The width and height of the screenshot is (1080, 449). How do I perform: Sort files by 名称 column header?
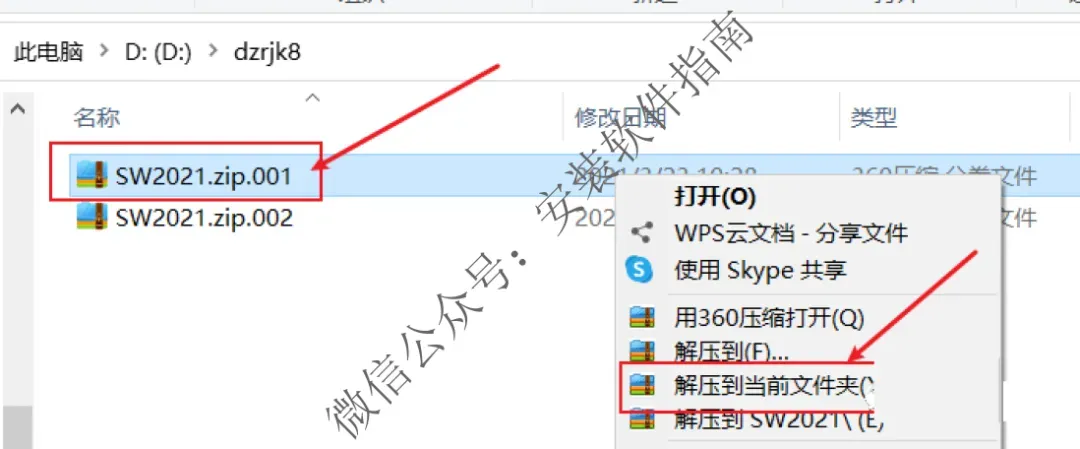tap(96, 118)
